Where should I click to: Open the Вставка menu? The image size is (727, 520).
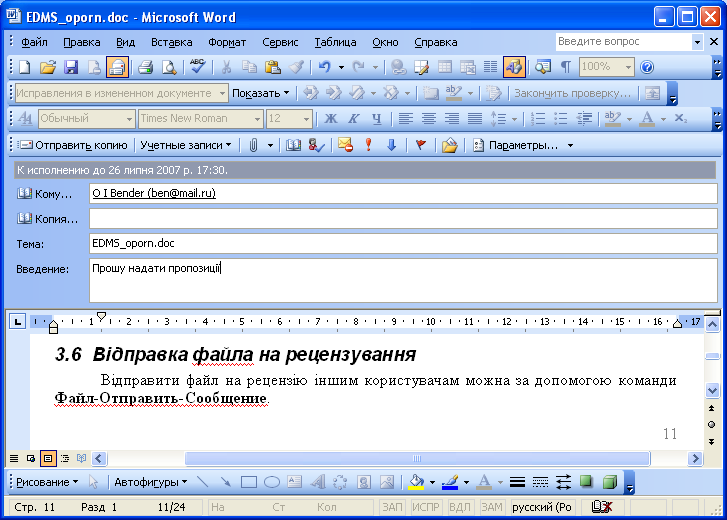coord(172,42)
